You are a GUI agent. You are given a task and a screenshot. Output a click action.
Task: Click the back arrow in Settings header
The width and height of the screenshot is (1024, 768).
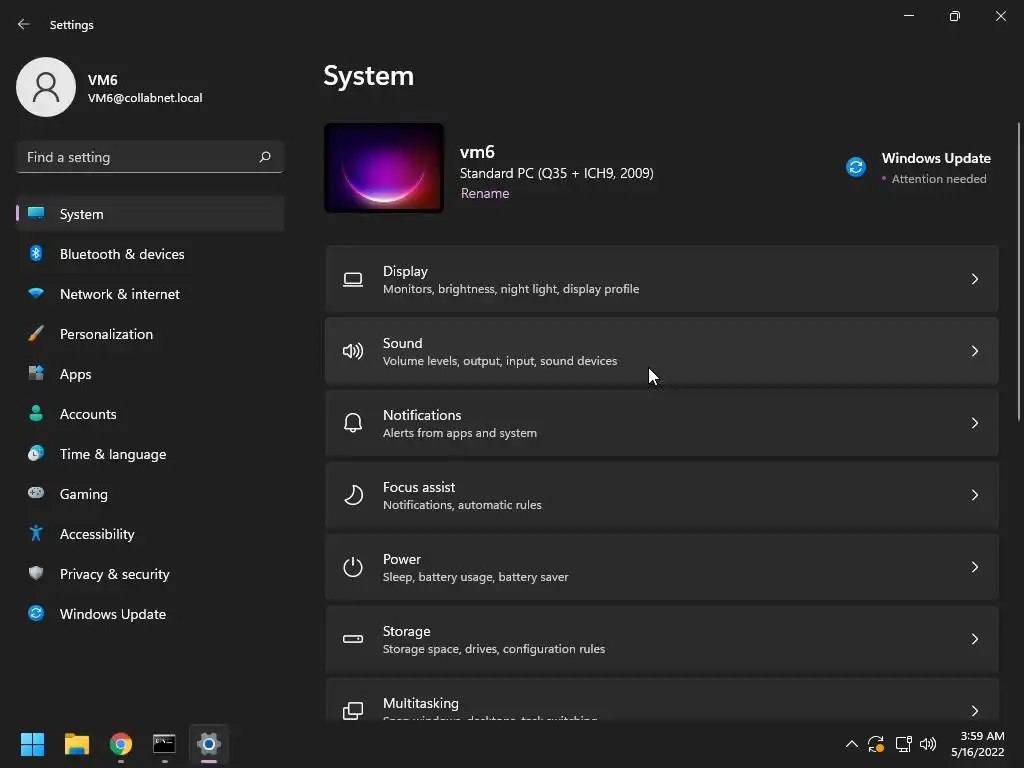tap(24, 24)
